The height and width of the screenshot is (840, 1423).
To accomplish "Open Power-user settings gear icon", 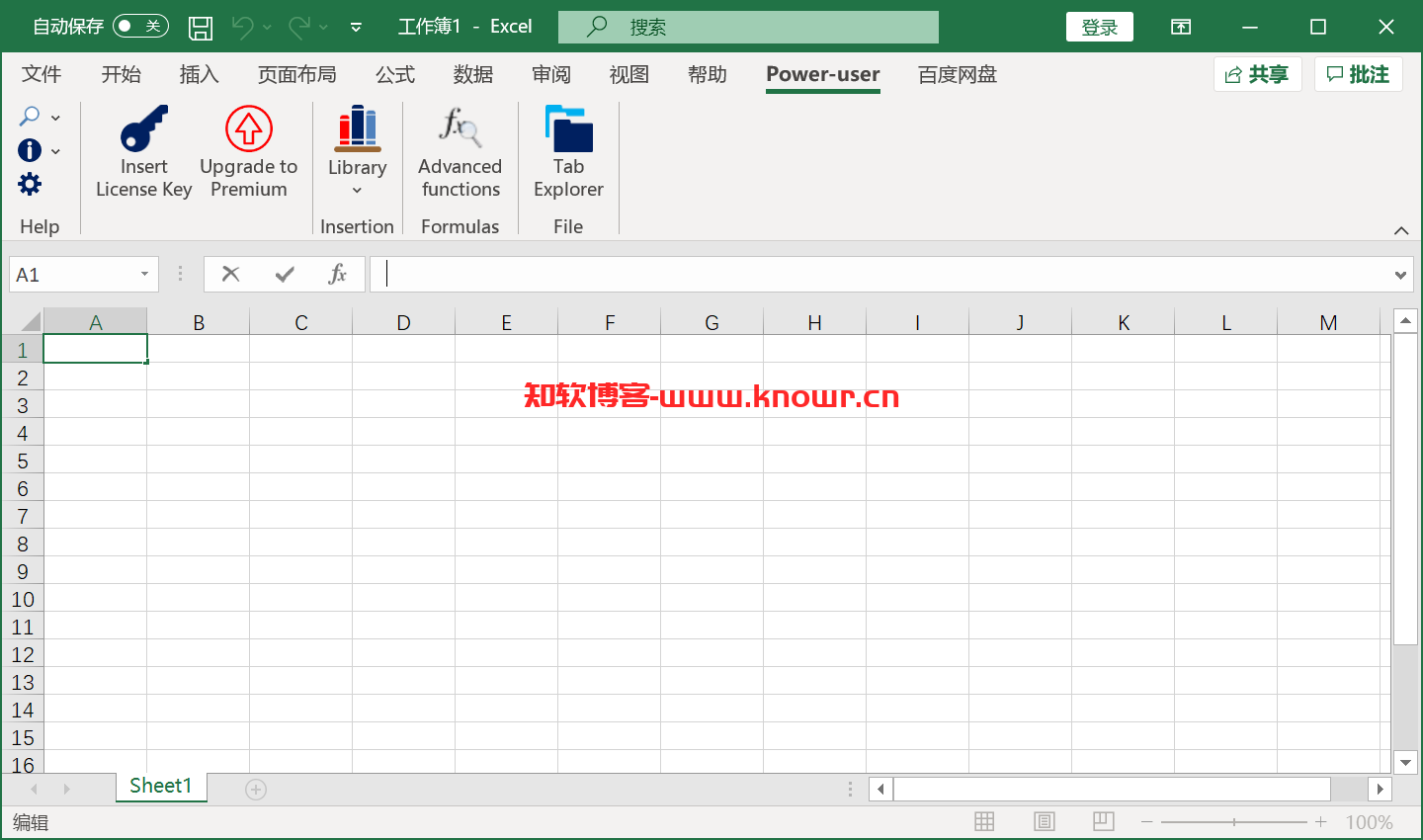I will click(30, 184).
